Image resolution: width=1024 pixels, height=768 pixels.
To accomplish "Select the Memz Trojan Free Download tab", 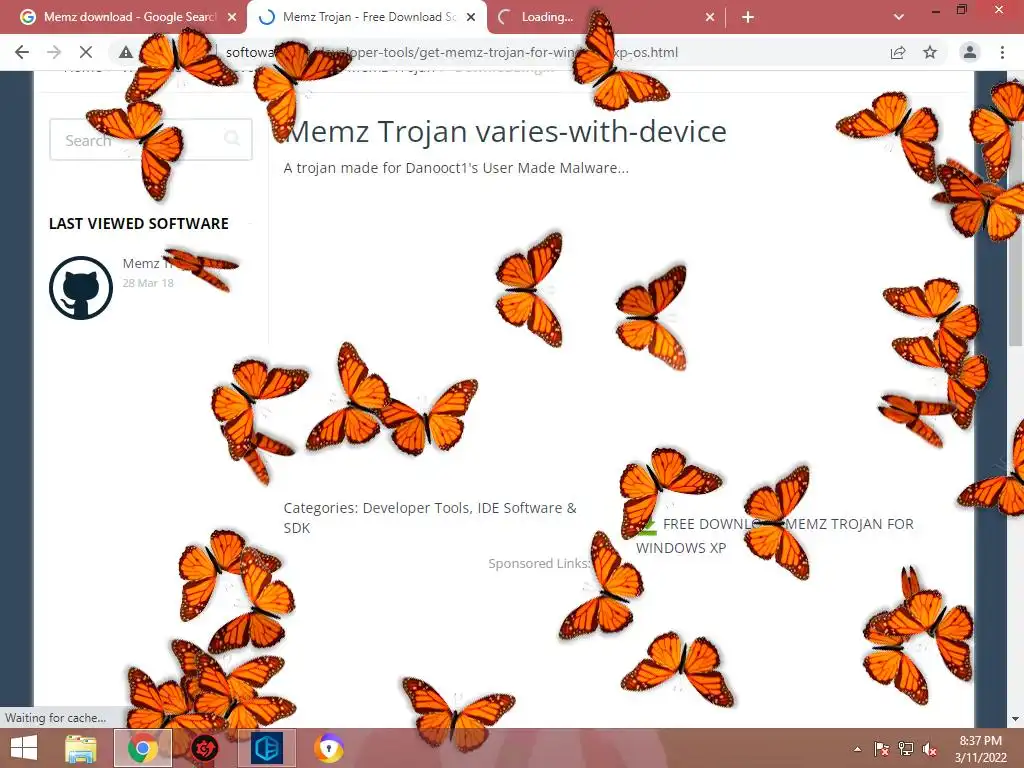I will pyautogui.click(x=366, y=17).
